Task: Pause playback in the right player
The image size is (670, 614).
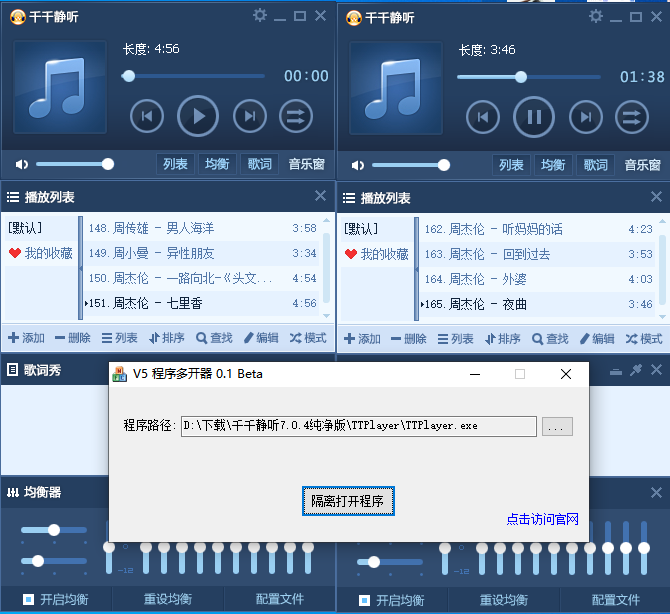Action: 534,117
